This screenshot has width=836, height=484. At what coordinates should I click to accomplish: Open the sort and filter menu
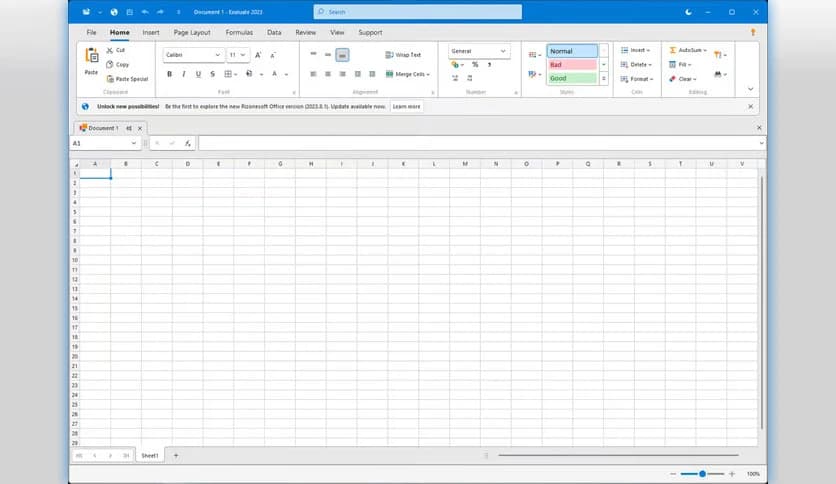pyautogui.click(x=720, y=55)
